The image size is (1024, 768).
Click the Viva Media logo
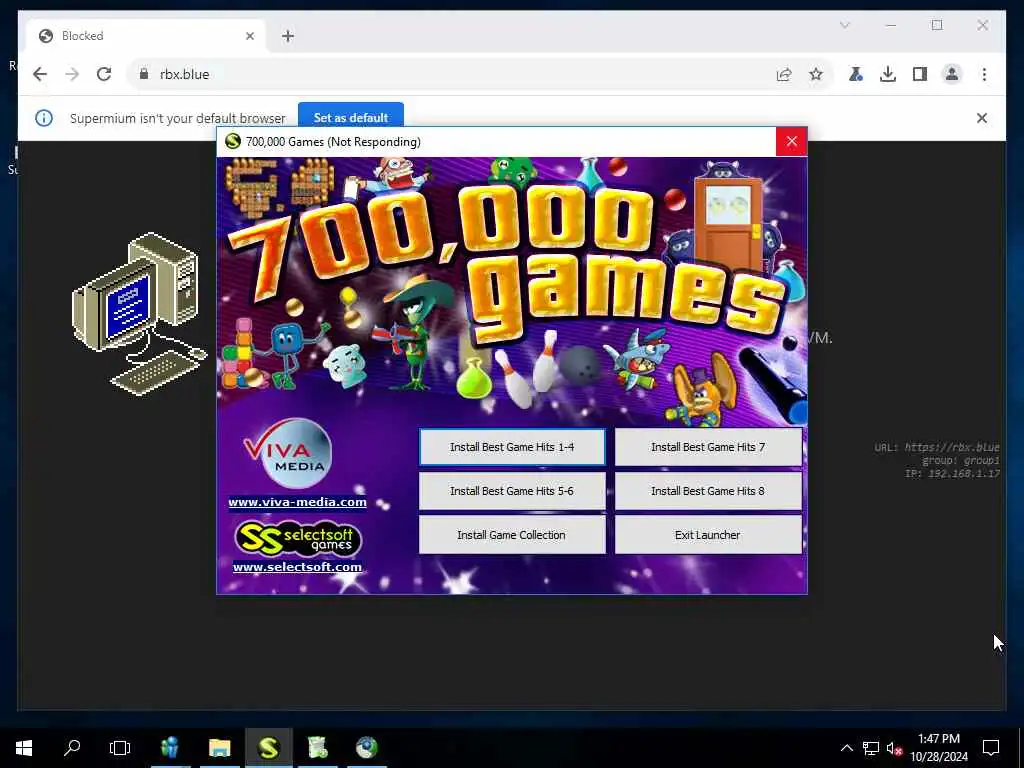click(x=289, y=453)
